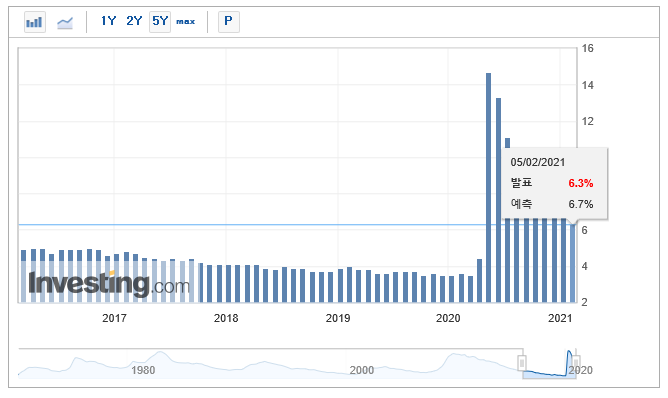Click the 2019 x-axis label
Image resolution: width=668 pixels, height=398 pixels.
(x=338, y=318)
